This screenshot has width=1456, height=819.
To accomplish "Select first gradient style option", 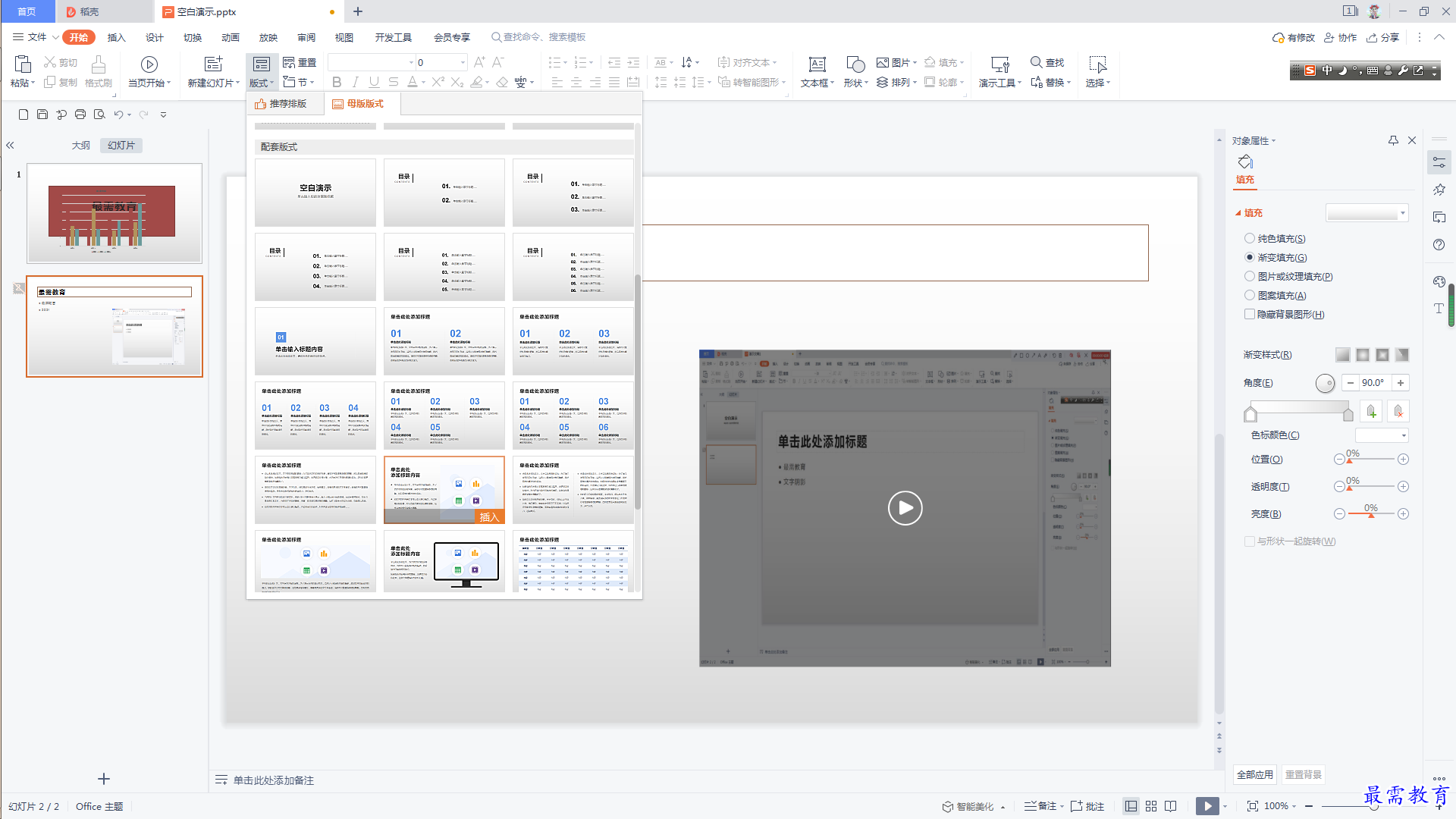I will pos(1342,355).
